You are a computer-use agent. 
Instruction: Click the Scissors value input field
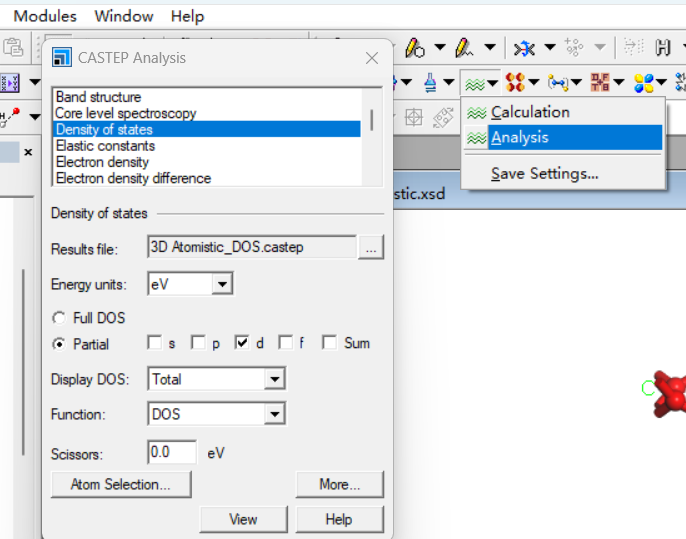pyautogui.click(x=172, y=452)
